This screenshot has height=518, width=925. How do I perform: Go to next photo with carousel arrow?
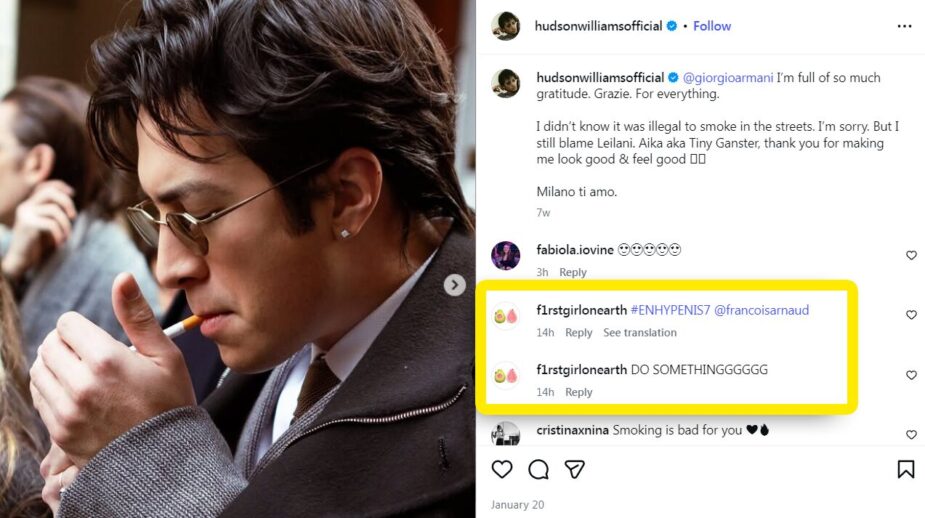point(455,285)
